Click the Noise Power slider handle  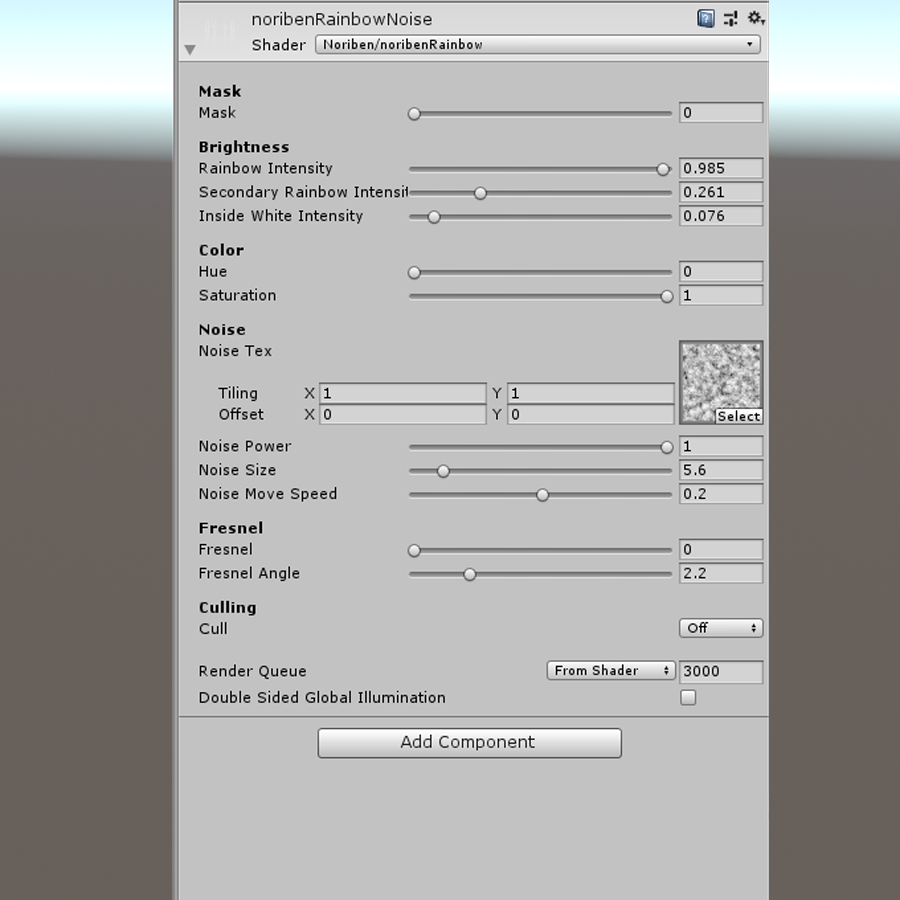(666, 447)
